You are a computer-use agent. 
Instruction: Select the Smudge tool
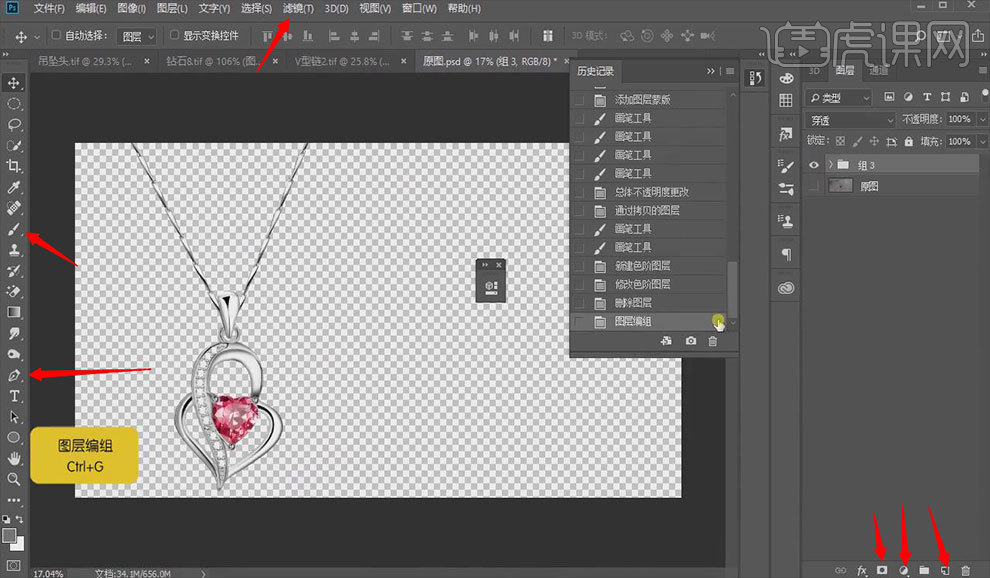(13, 333)
